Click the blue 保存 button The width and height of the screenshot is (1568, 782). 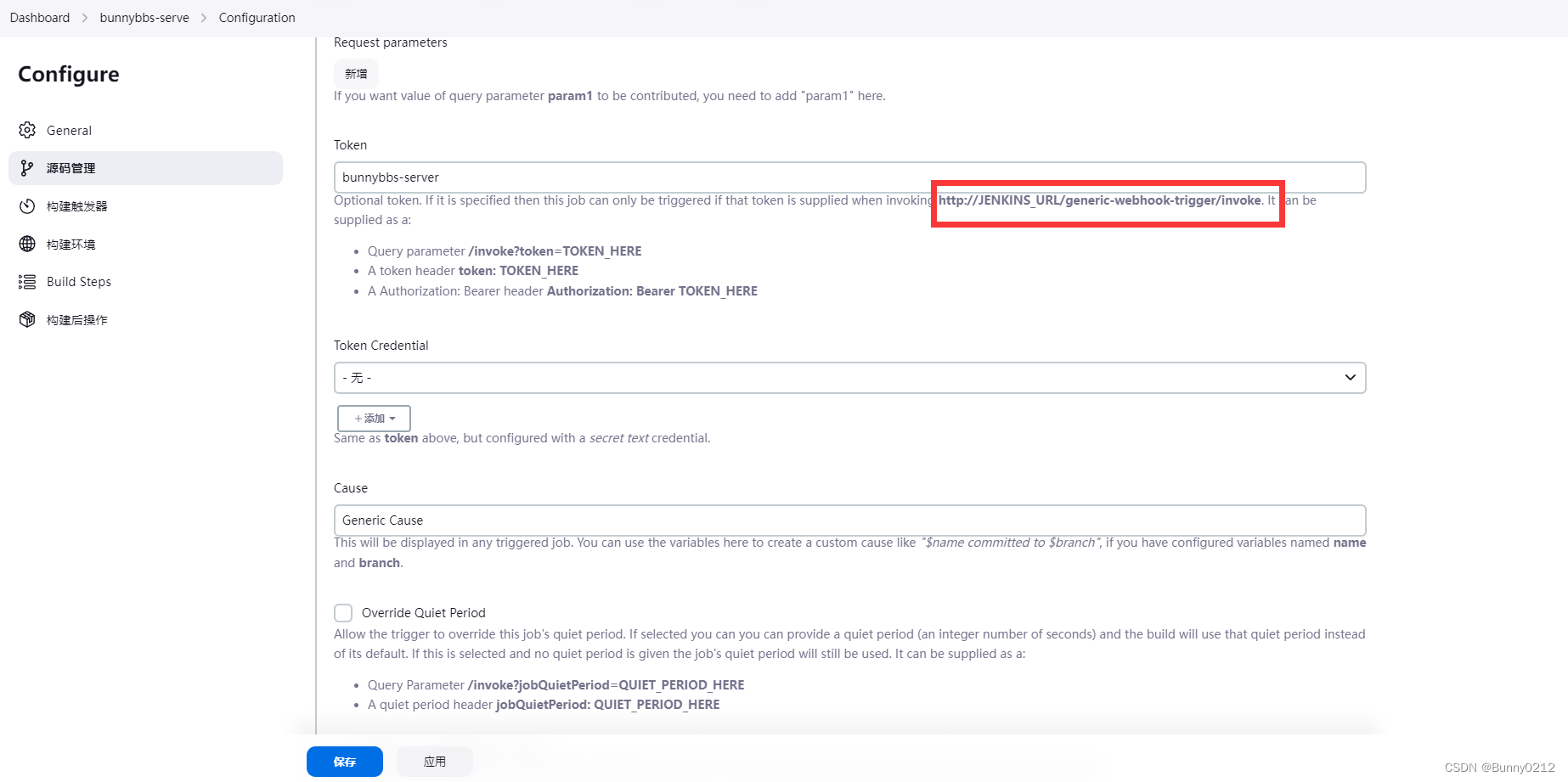[345, 762]
